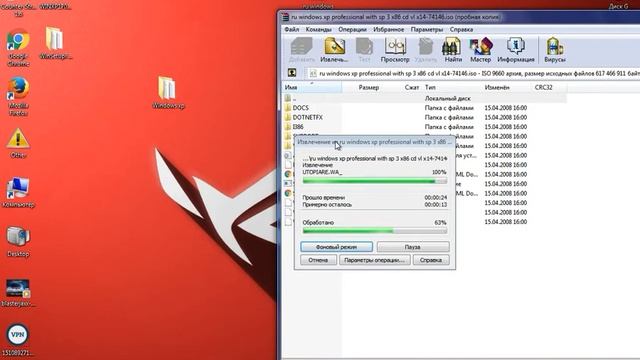The width and height of the screenshot is (640, 360).
Task: Click the Обработано total progress bar
Action: tap(374, 231)
